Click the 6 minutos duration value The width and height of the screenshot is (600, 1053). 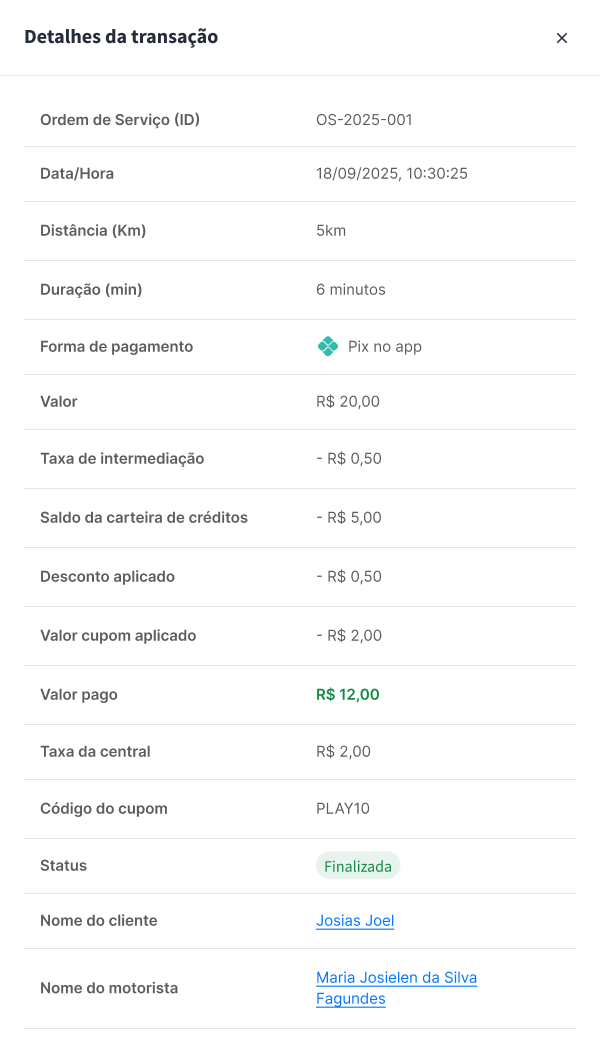[x=351, y=290]
